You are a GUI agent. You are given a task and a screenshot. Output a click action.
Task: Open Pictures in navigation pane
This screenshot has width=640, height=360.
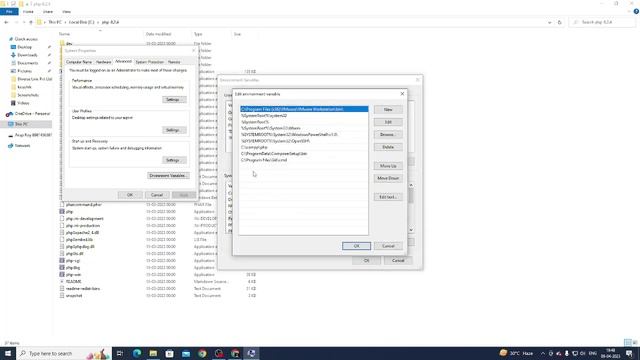pyautogui.click(x=24, y=71)
